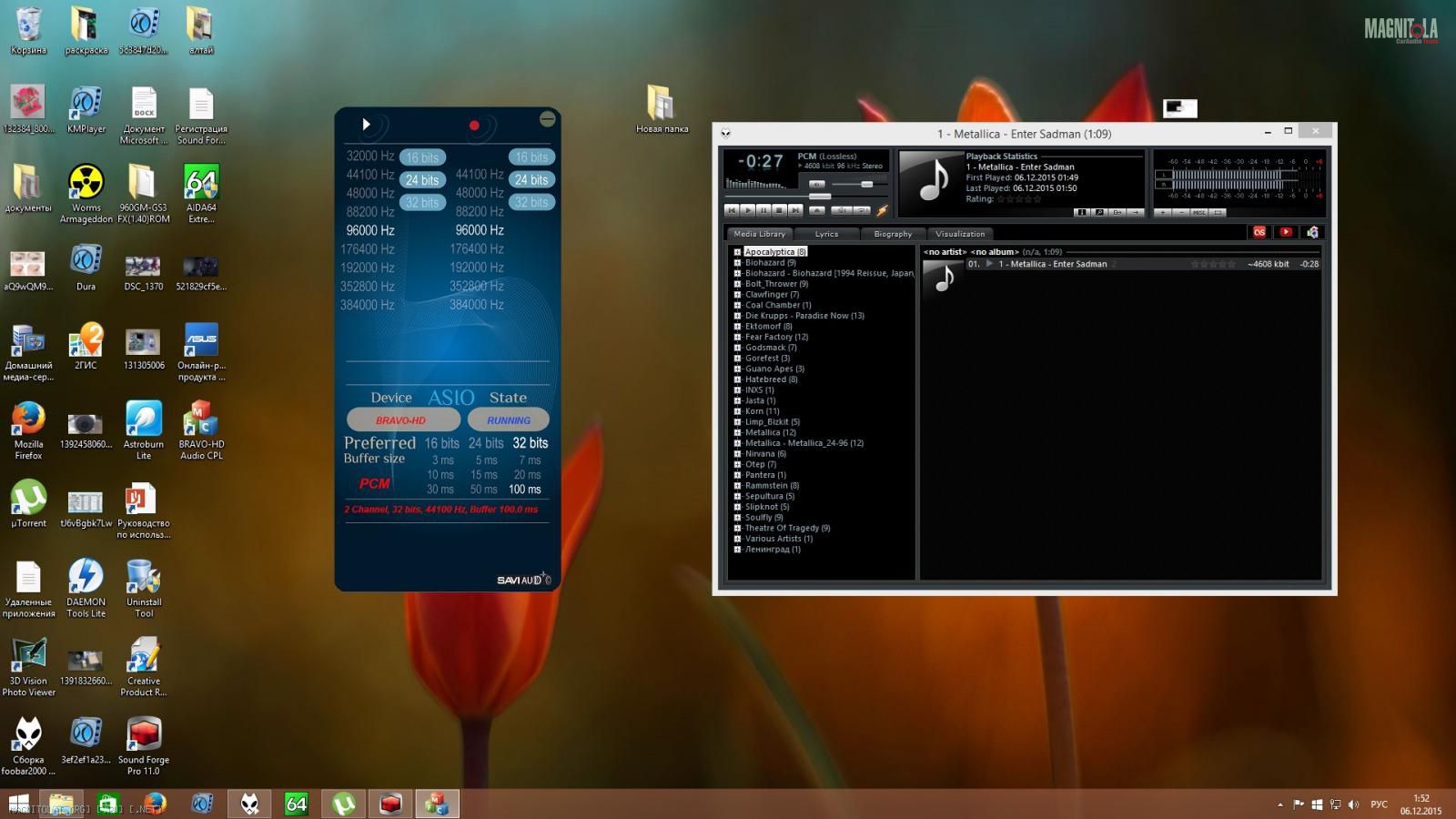The height and width of the screenshot is (819, 1456).
Task: Click the arrow button under Playback Statistics
Action: tap(1135, 212)
